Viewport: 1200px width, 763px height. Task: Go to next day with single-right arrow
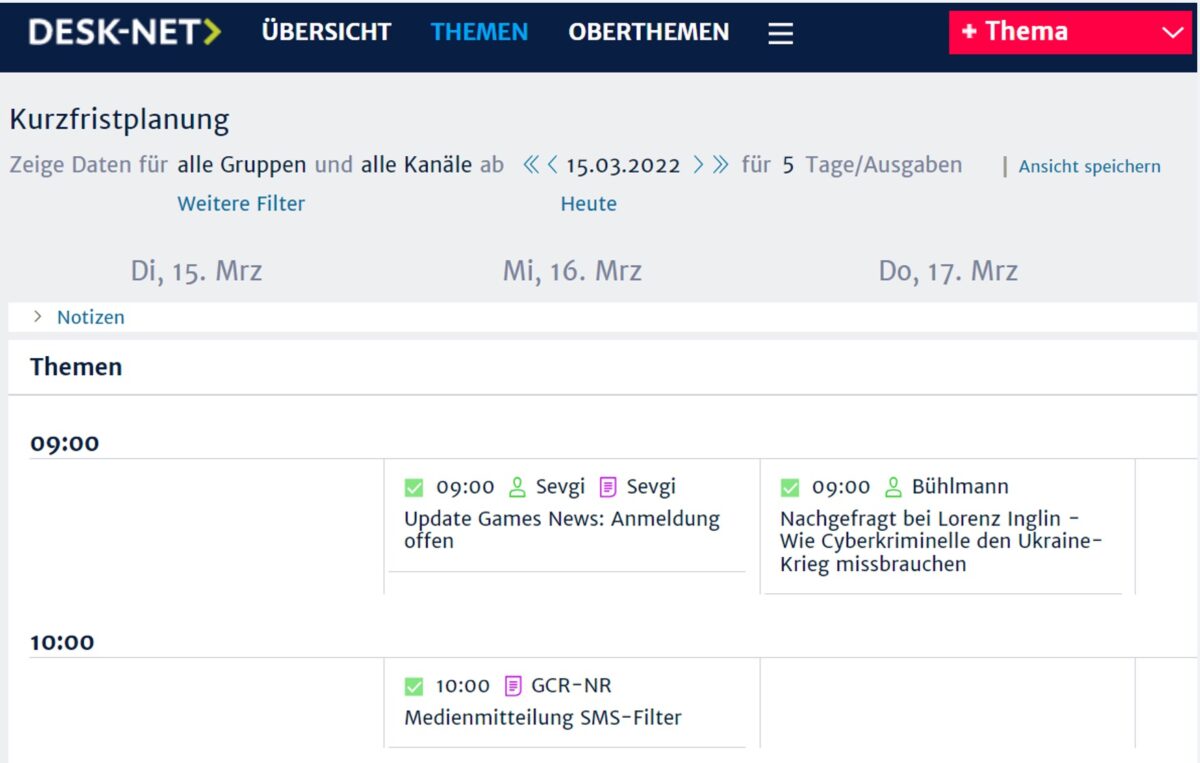(x=698, y=165)
